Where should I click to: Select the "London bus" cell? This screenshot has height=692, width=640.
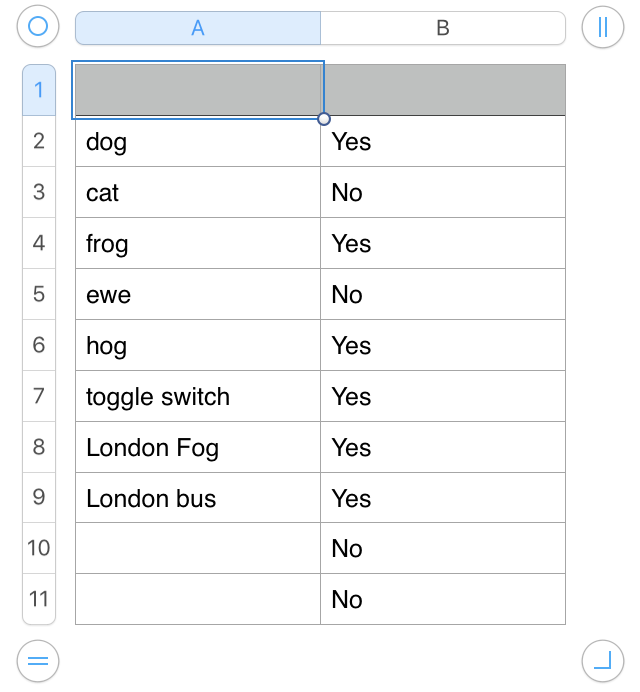[x=198, y=499]
